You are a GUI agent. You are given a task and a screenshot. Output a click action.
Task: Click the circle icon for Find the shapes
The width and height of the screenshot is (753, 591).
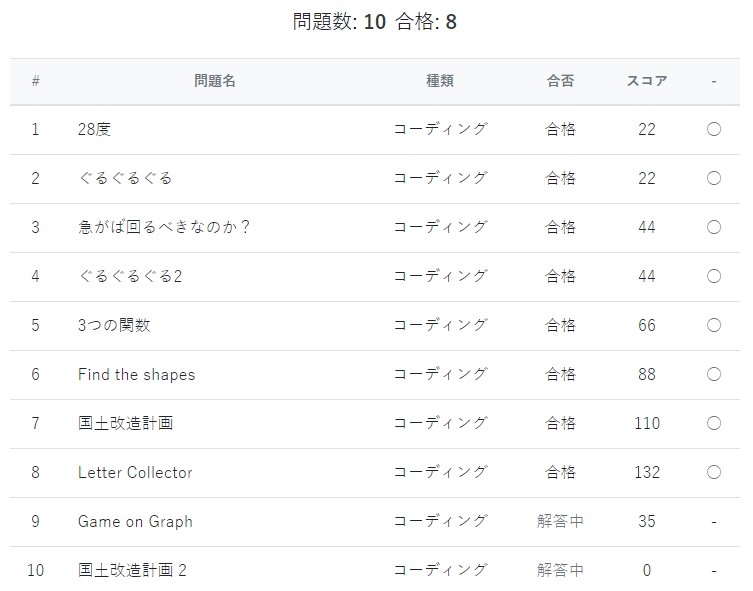(714, 374)
